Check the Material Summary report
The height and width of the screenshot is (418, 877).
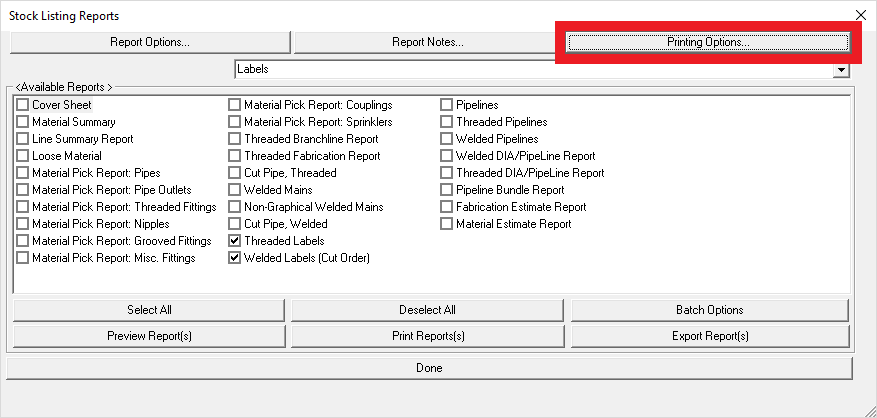tap(22, 122)
